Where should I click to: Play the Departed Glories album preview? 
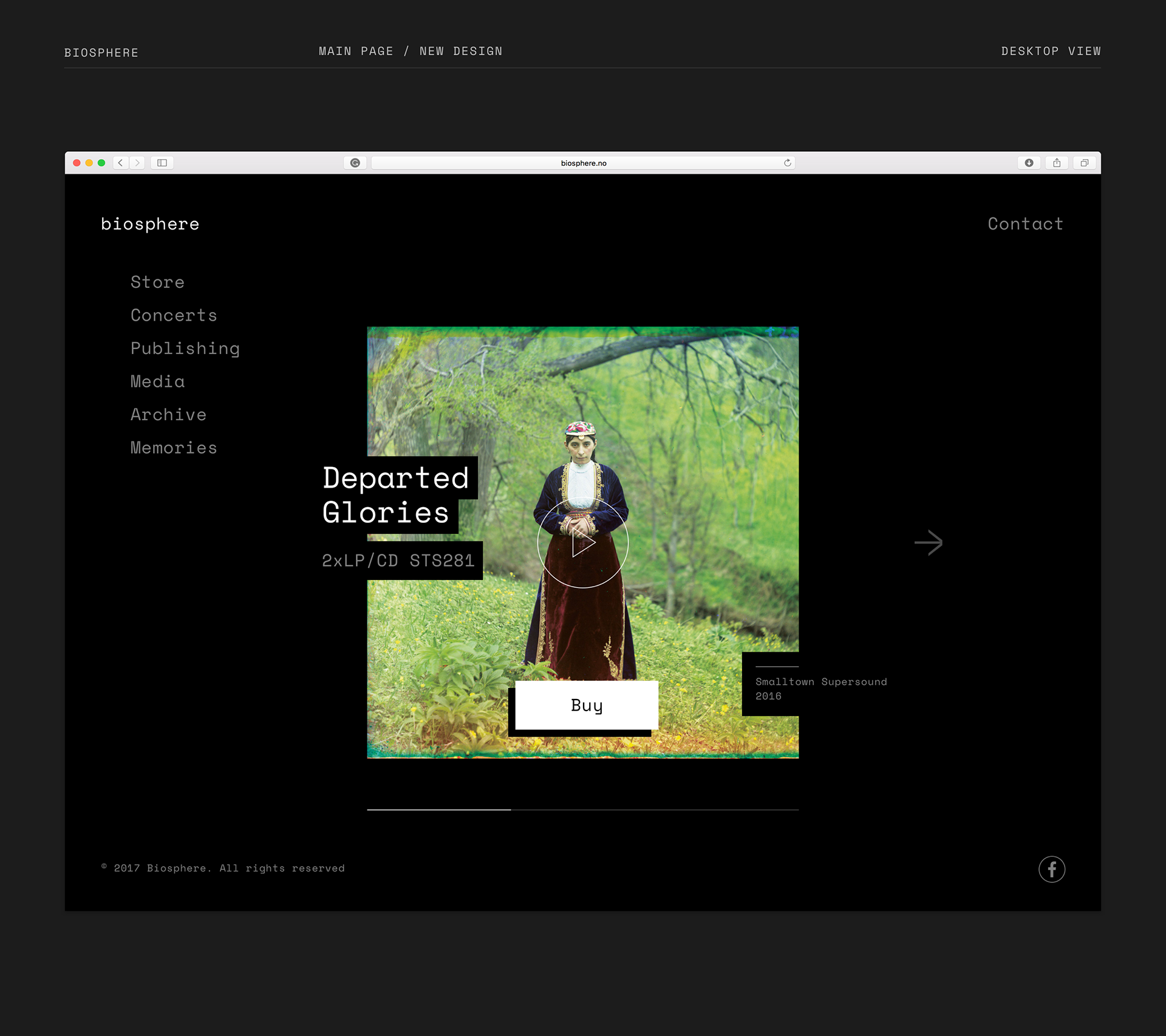pyautogui.click(x=582, y=542)
